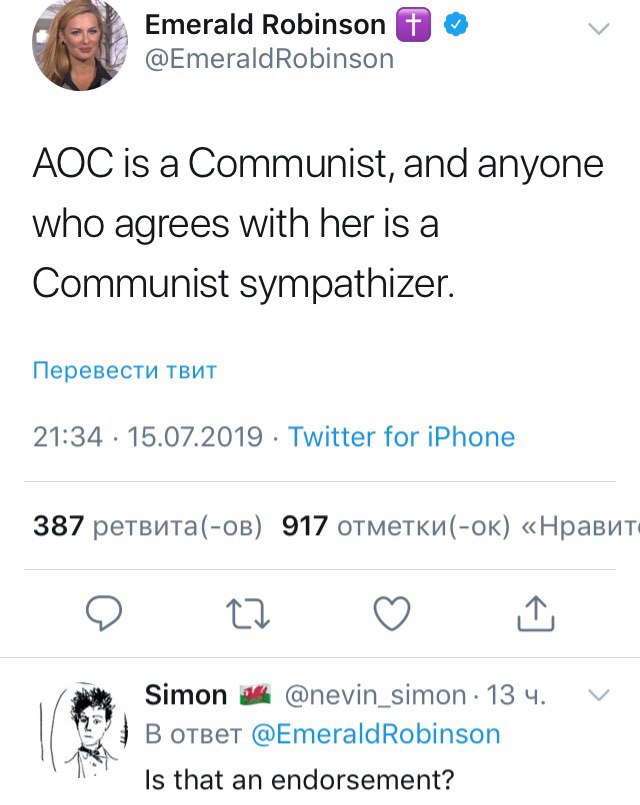The image size is (640, 805).
Task: Click the tweet timestamp 21:34 · 15.07.2019
Action: click(148, 437)
